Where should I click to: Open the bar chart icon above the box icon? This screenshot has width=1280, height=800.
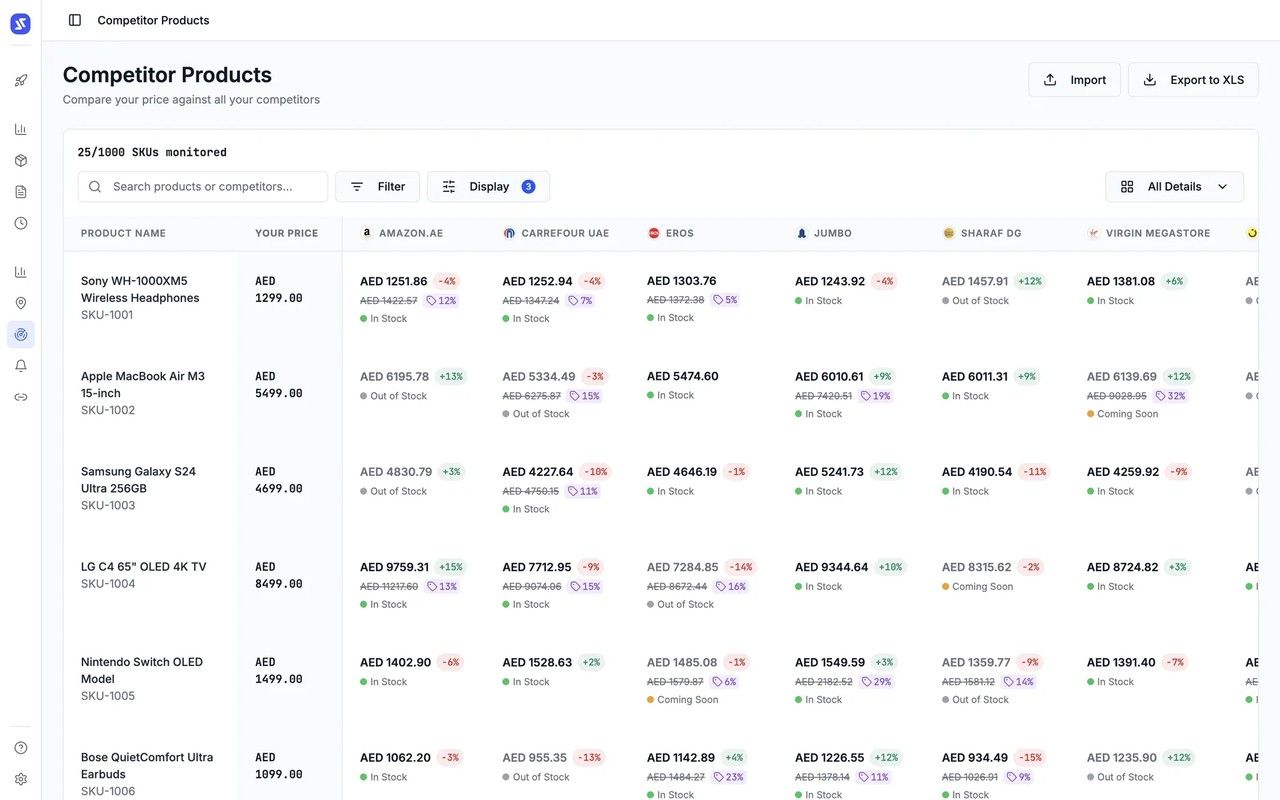point(21,129)
